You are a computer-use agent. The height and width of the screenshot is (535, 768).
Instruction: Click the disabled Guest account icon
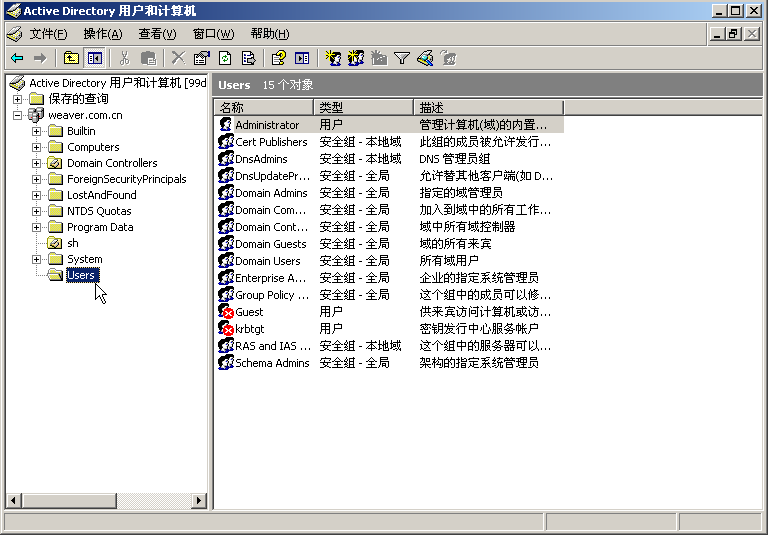[225, 312]
